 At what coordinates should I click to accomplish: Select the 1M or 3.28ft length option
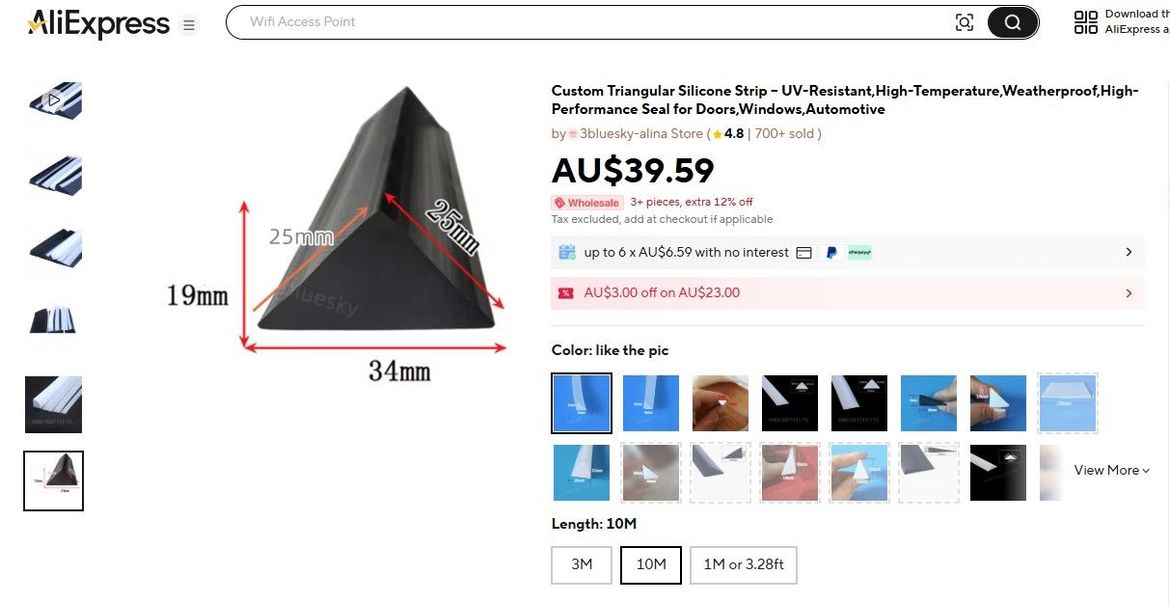[743, 565]
